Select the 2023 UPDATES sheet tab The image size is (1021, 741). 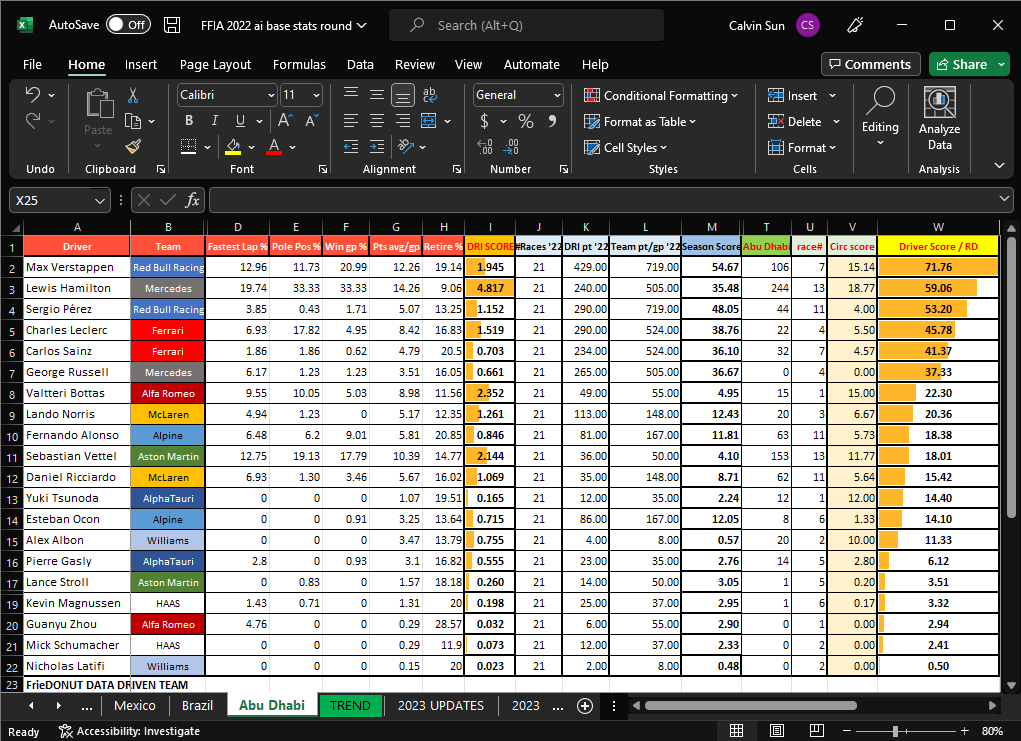(x=441, y=706)
